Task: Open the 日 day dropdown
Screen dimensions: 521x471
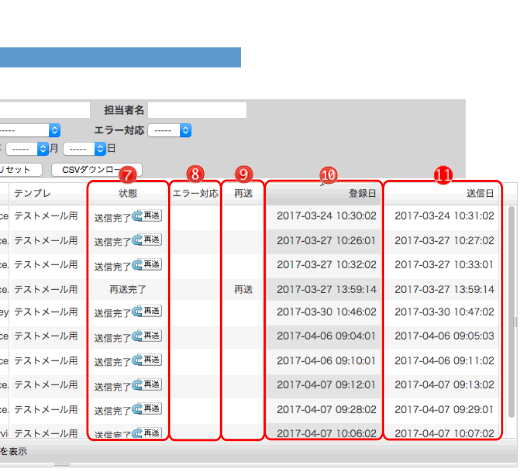Action: click(x=85, y=149)
